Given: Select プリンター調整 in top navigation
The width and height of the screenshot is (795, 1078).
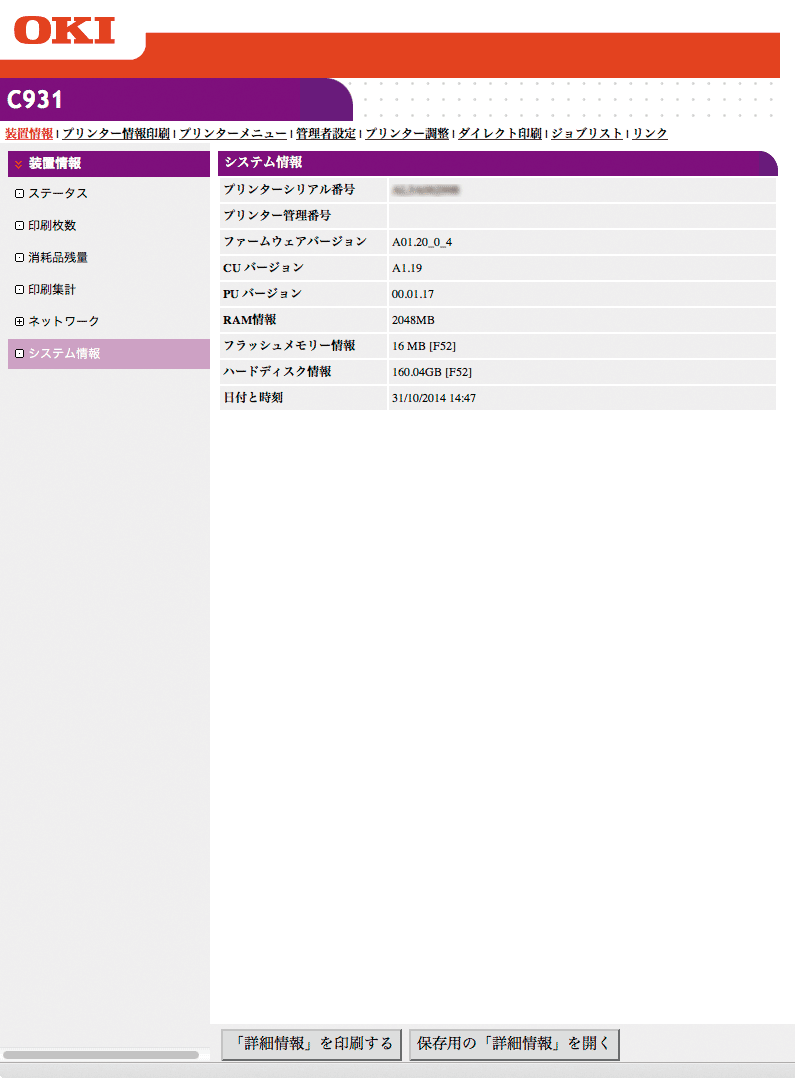Looking at the screenshot, I should pyautogui.click(x=407, y=133).
